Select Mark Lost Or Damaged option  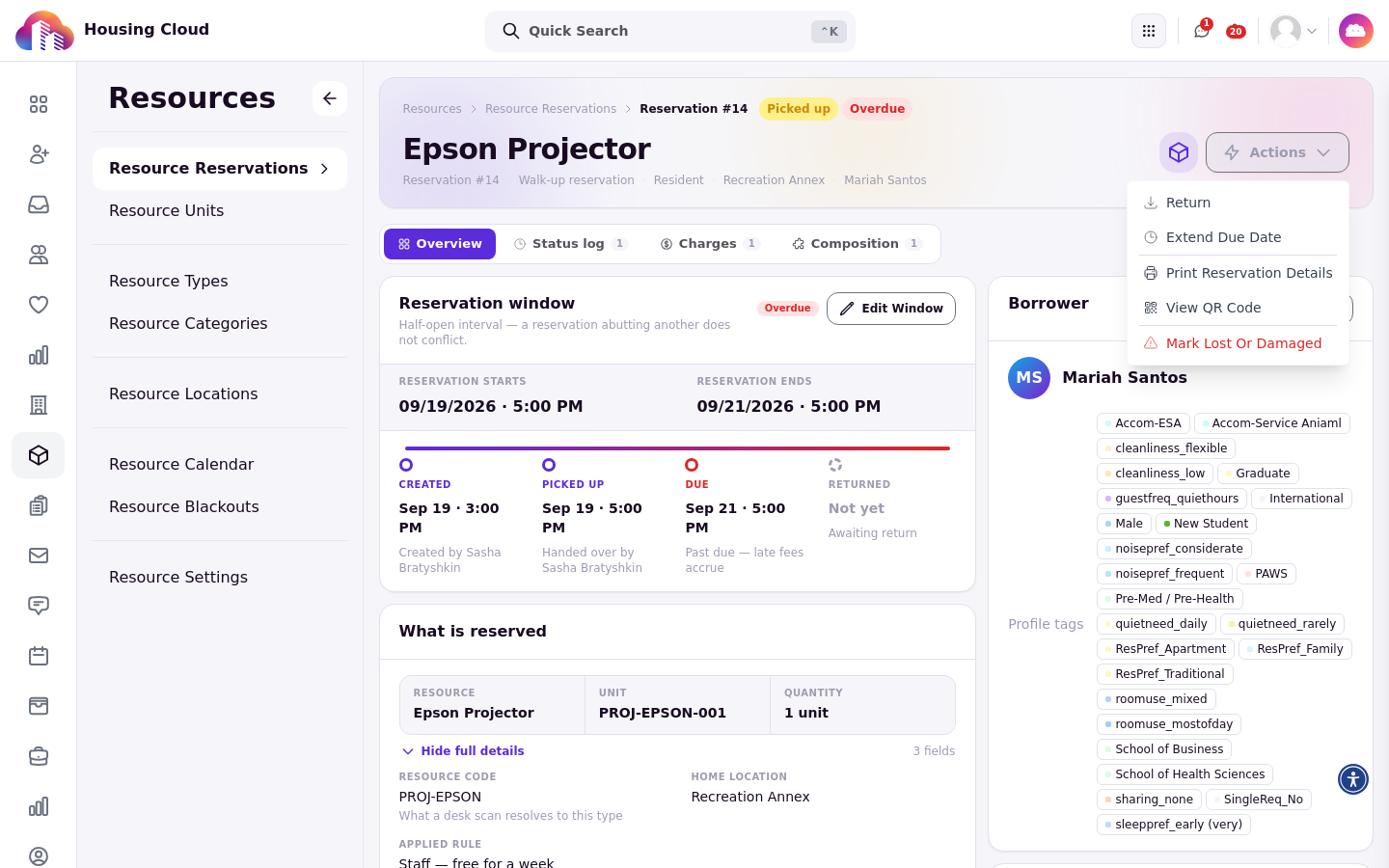(1239, 343)
